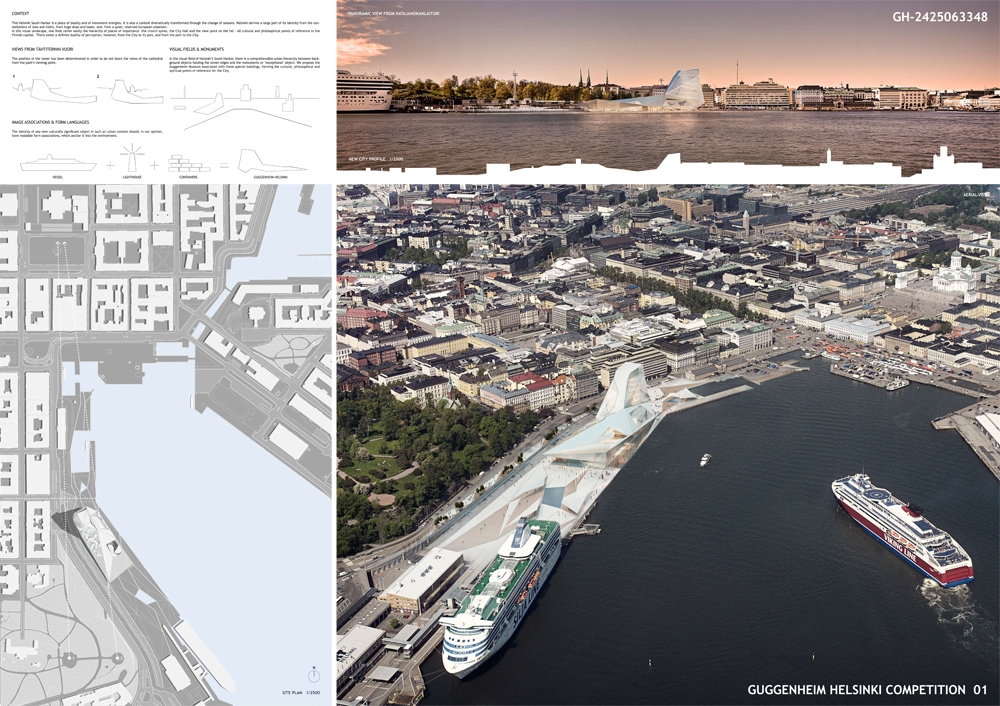Screen dimensions: 1000x706
Task: Click the vessel outline diagram
Action: point(58,161)
